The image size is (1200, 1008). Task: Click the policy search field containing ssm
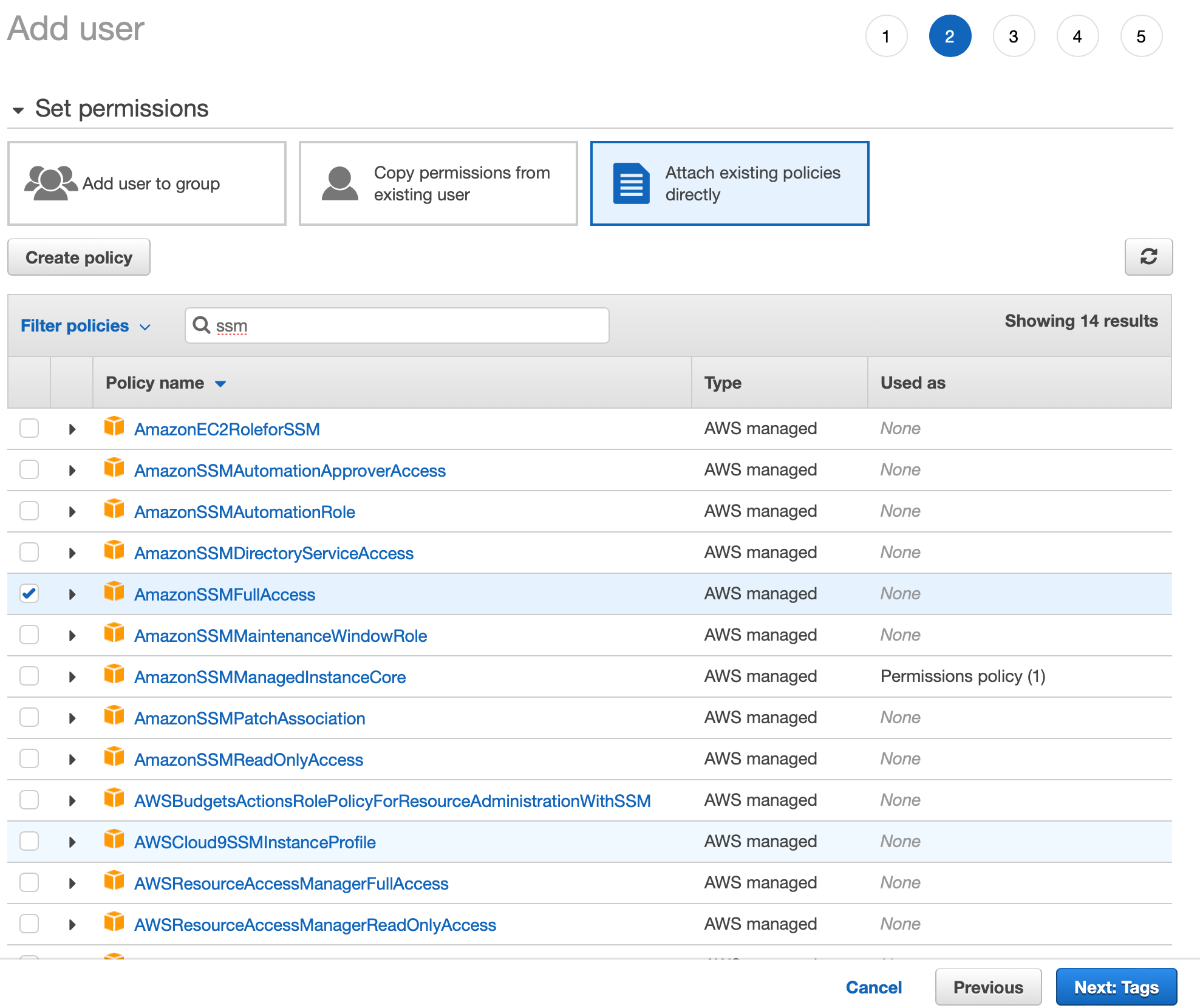click(397, 325)
